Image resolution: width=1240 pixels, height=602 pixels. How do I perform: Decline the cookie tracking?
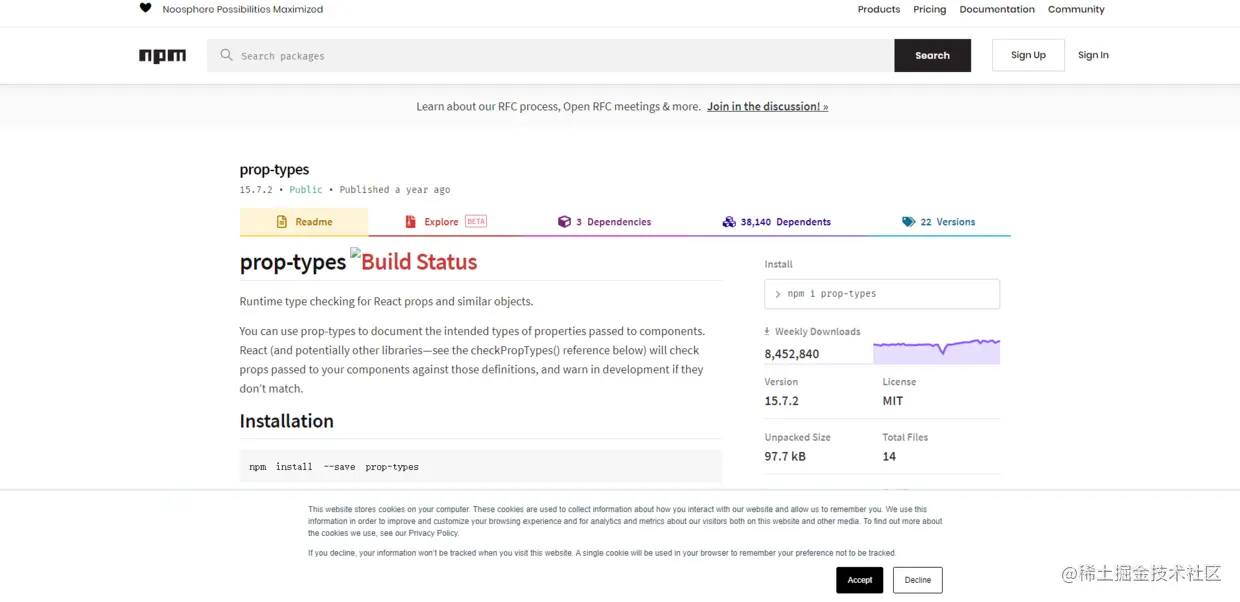click(917, 580)
